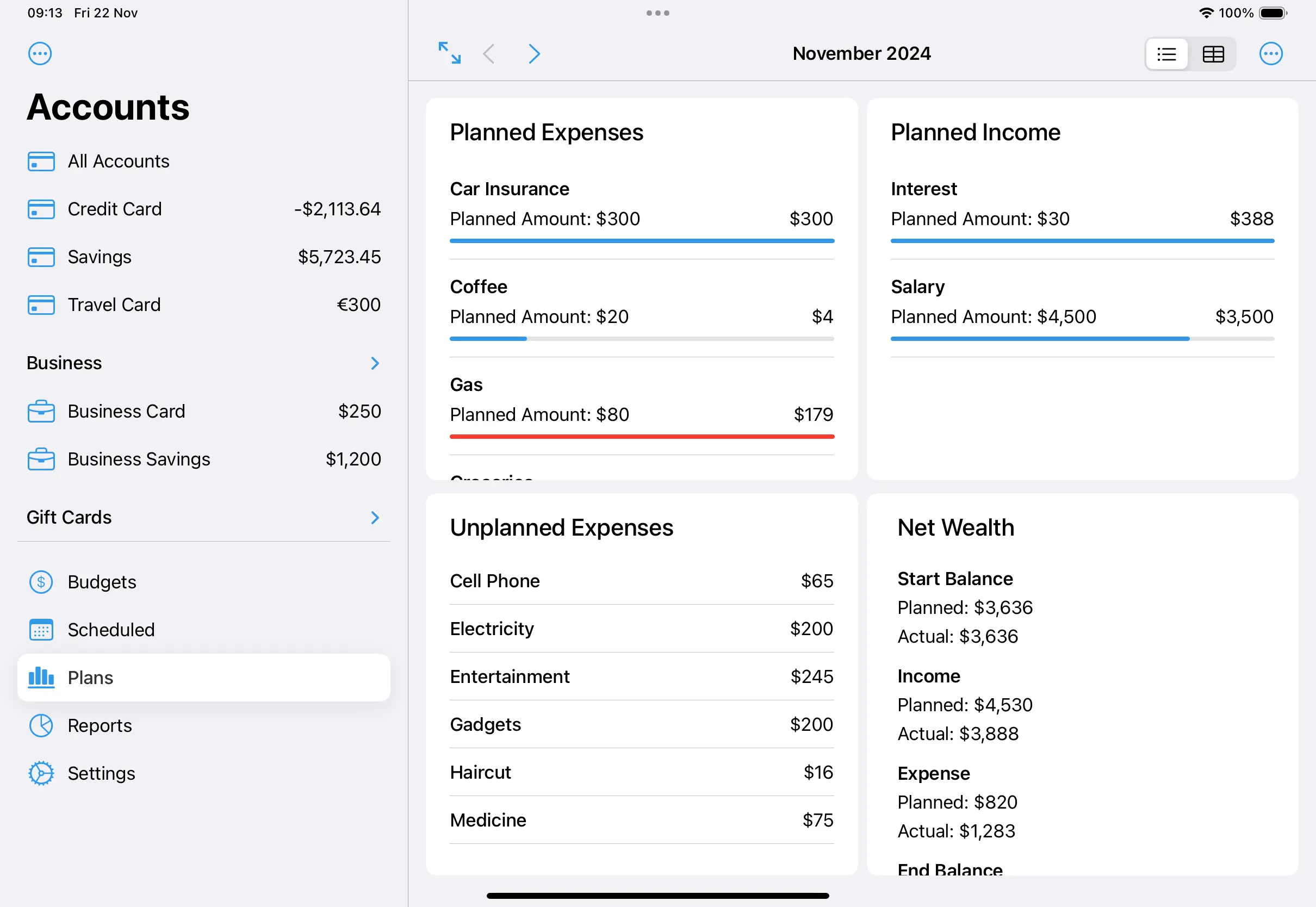The width and height of the screenshot is (1316, 907).
Task: Open Scheduled calendar icon item
Action: [x=111, y=630]
